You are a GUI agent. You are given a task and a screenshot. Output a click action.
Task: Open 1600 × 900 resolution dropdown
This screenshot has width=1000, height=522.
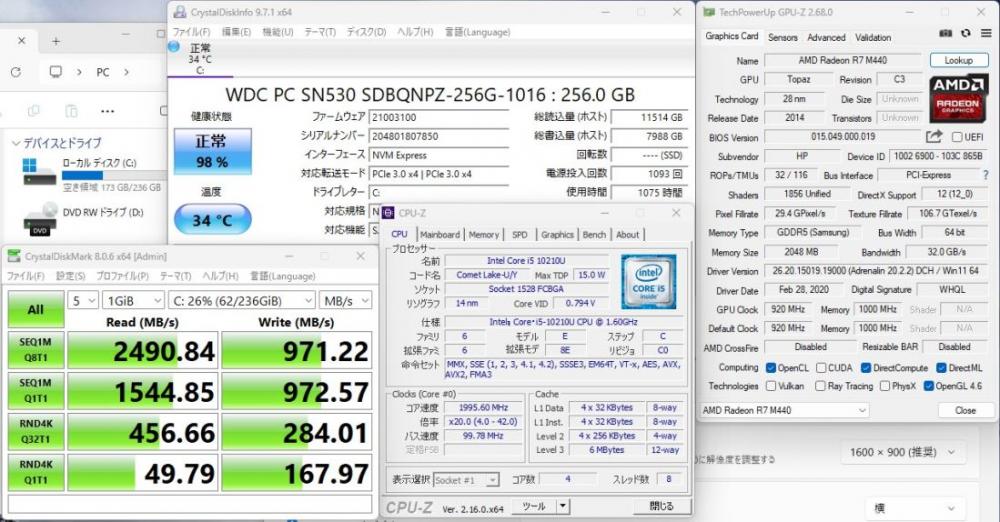click(x=902, y=452)
